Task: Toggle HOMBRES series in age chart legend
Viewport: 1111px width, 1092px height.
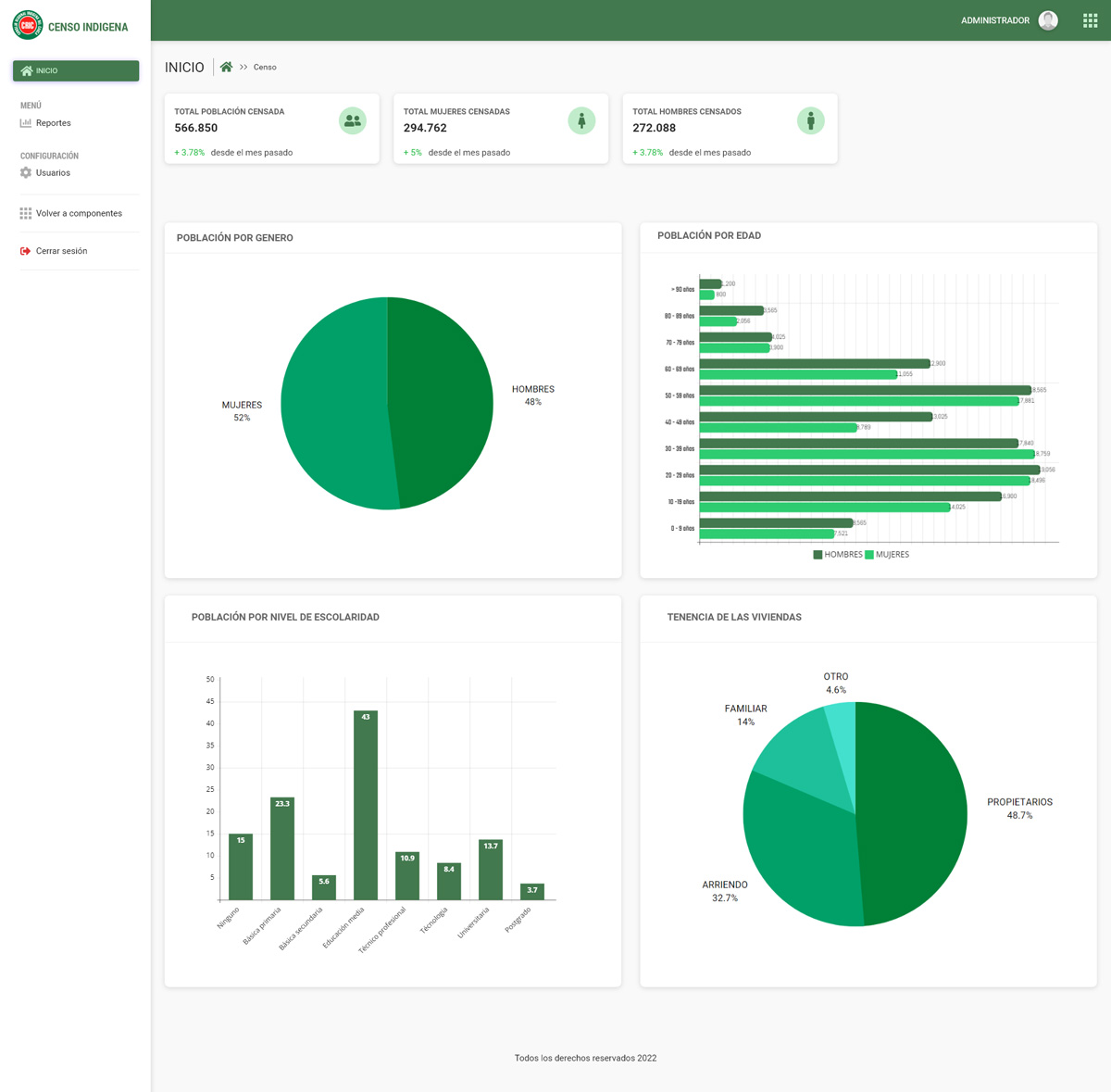Action: pos(838,555)
